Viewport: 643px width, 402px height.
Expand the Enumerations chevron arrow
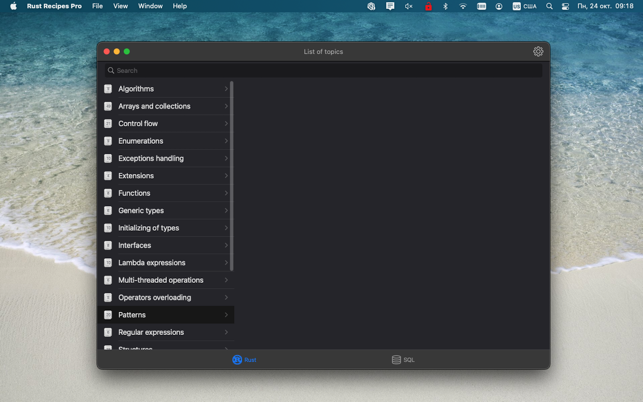click(226, 141)
